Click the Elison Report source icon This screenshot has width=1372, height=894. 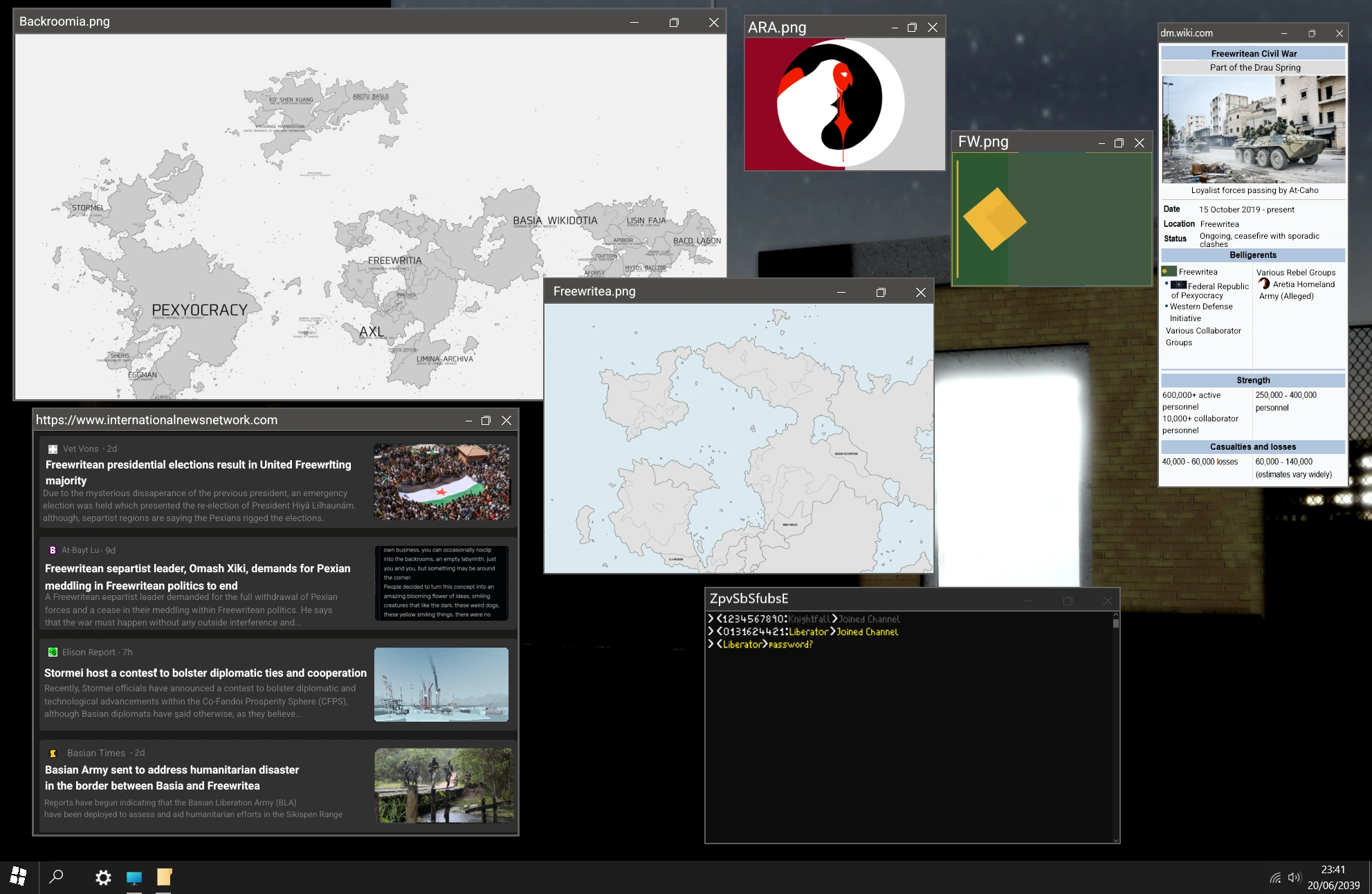pos(53,652)
